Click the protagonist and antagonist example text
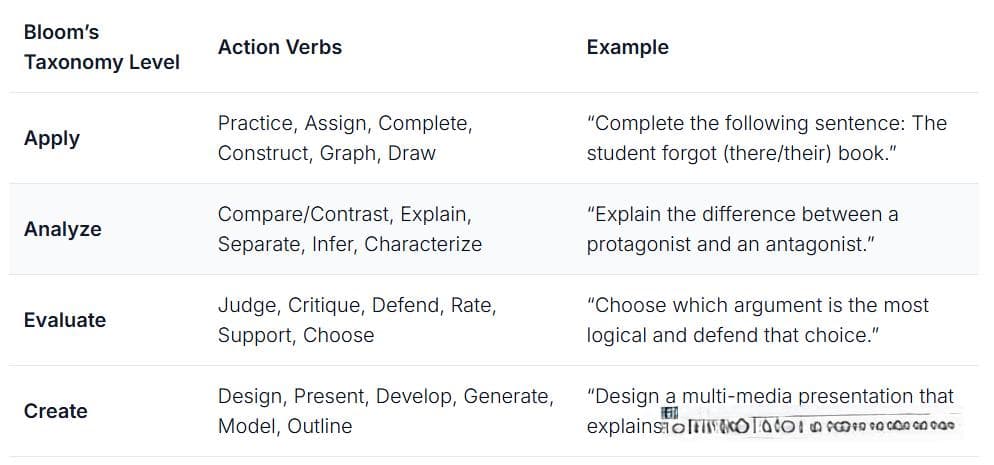The height and width of the screenshot is (465, 994). 742,229
